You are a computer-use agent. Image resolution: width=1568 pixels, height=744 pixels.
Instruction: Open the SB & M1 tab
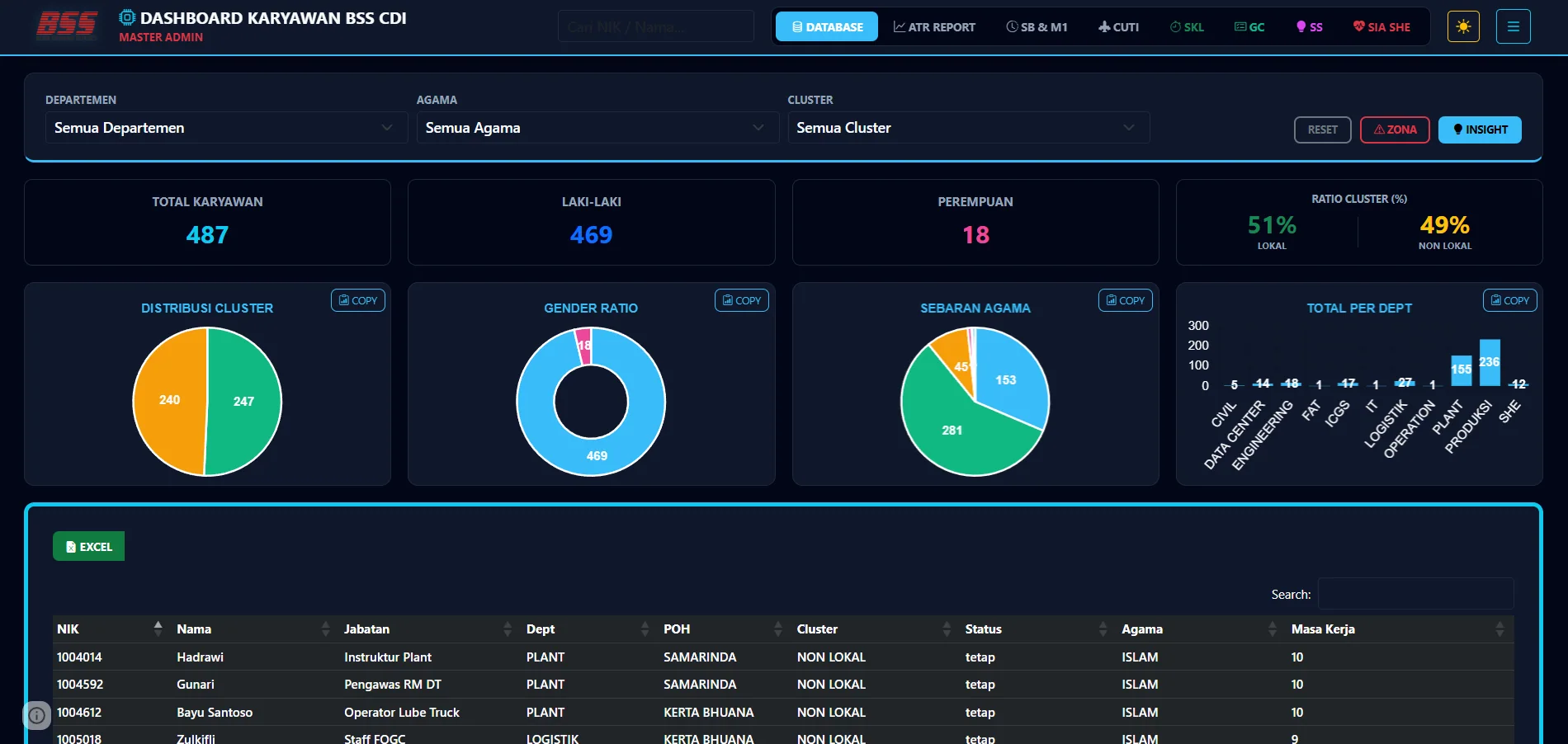[1037, 26]
